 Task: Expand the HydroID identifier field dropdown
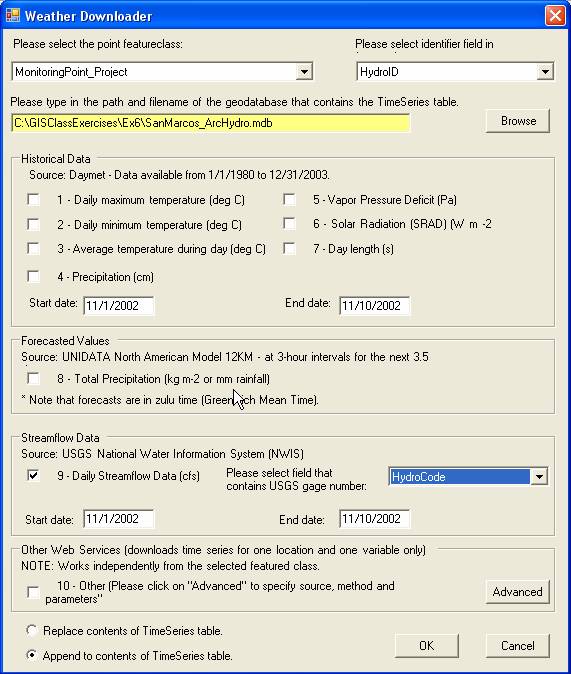(545, 72)
